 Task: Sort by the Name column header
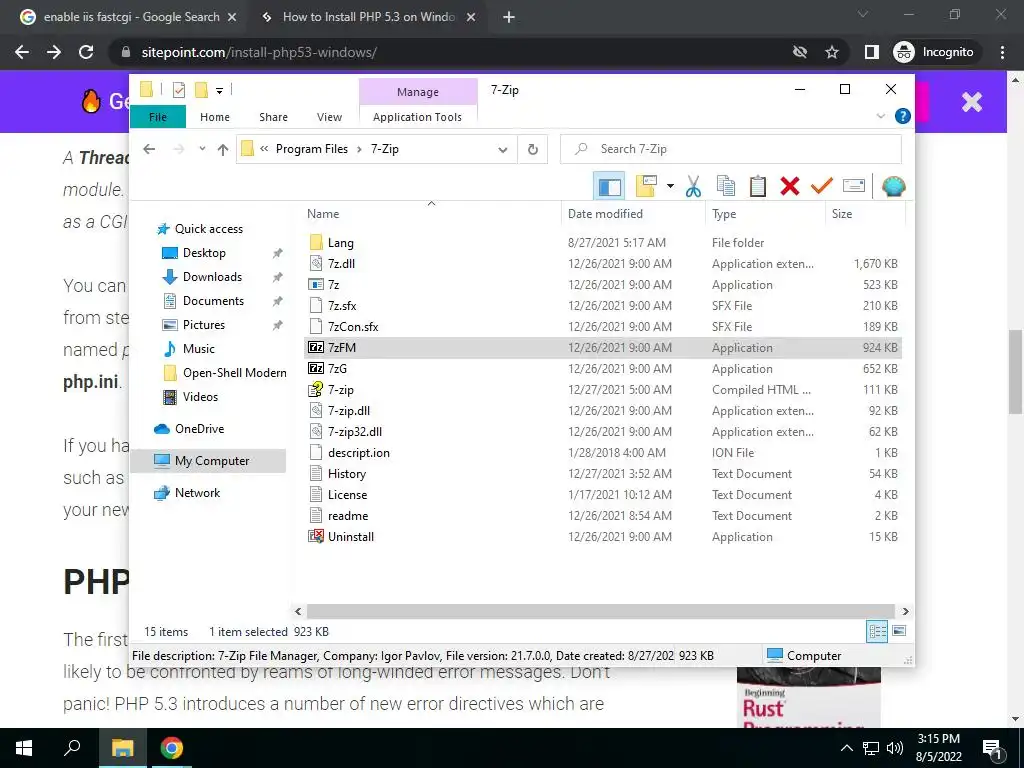431,214
